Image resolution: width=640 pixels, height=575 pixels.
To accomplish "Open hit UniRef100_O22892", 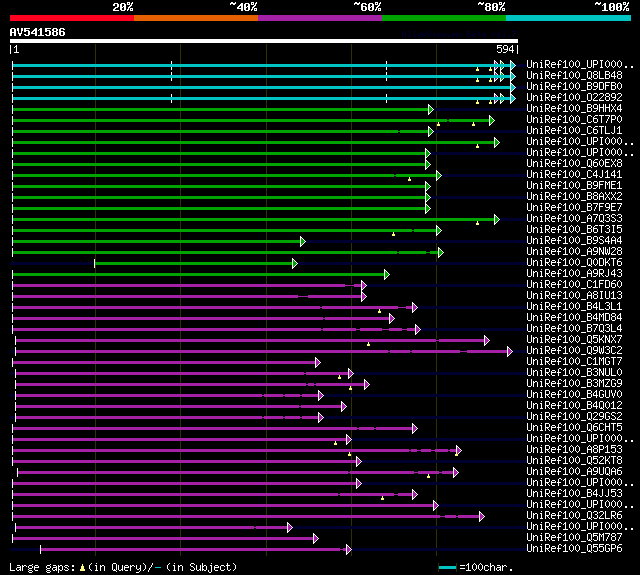I will (x=574, y=98).
